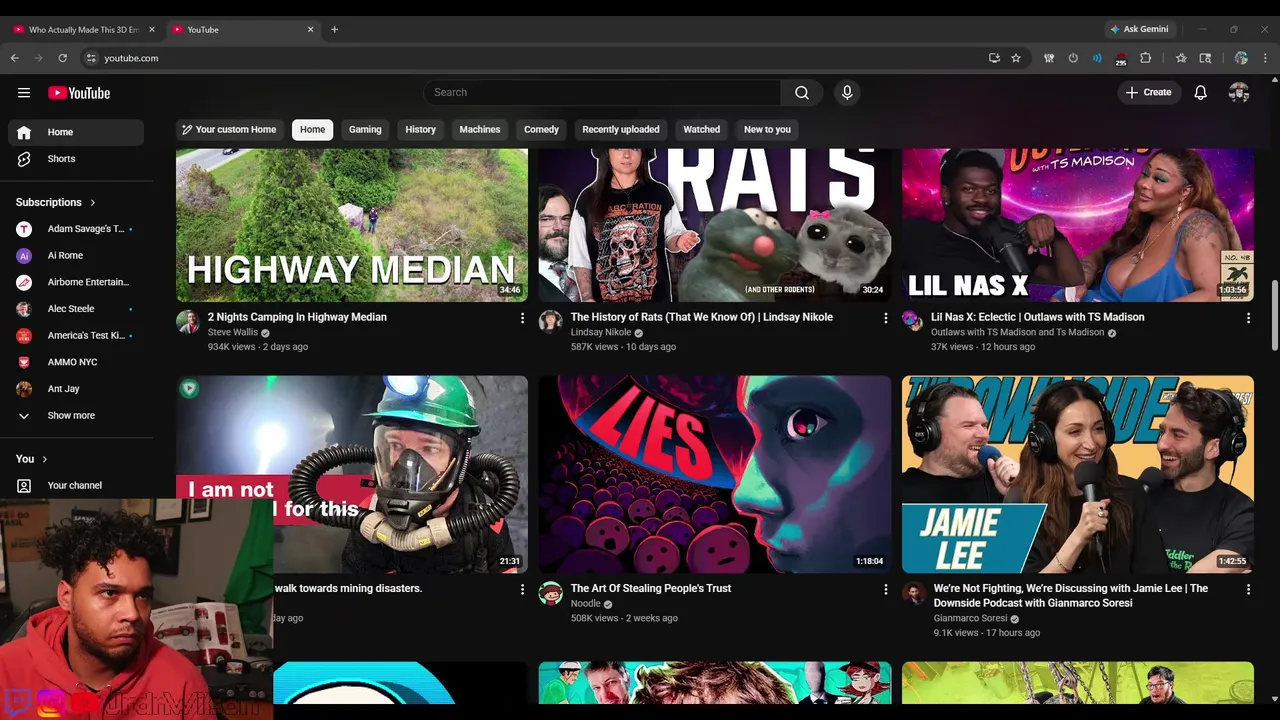Open options for mining disasters video
The width and height of the screenshot is (1280, 720).
[522, 590]
